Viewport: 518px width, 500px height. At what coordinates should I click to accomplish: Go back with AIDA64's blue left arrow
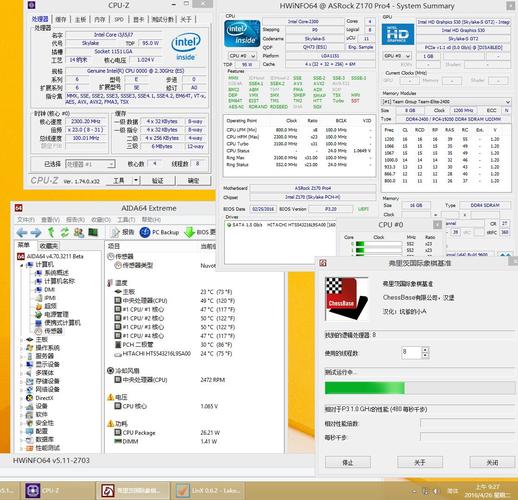(22, 232)
